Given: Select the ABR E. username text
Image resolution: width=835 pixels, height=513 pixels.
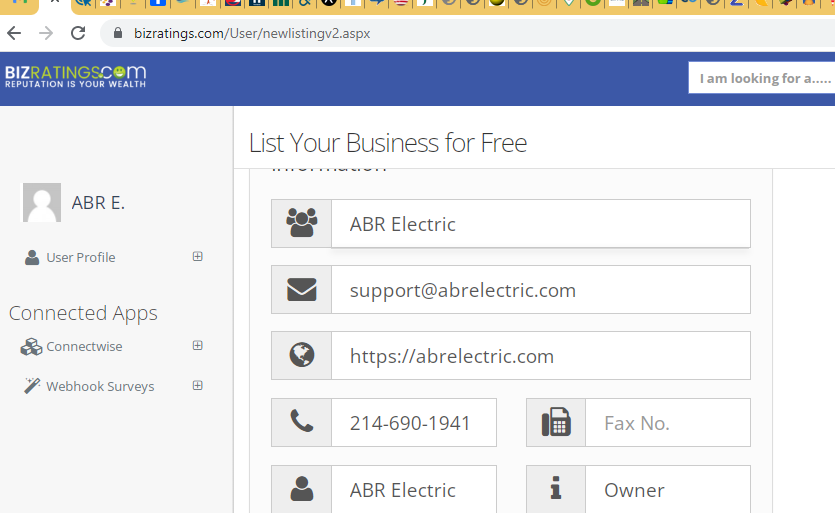Looking at the screenshot, I should coord(98,203).
